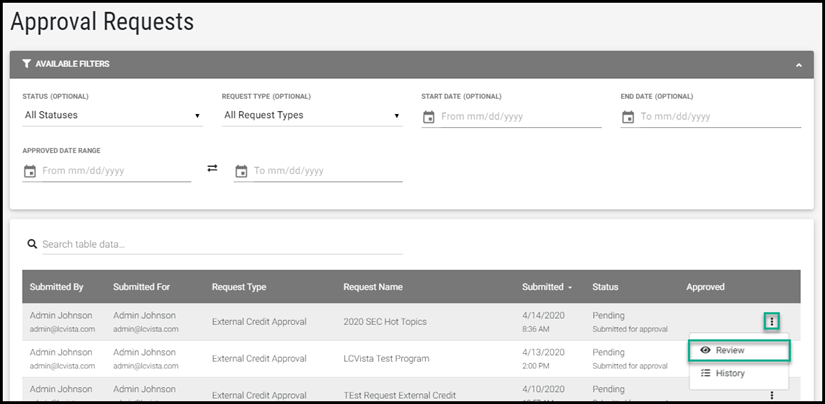Click the Search table data field

click(x=220, y=245)
